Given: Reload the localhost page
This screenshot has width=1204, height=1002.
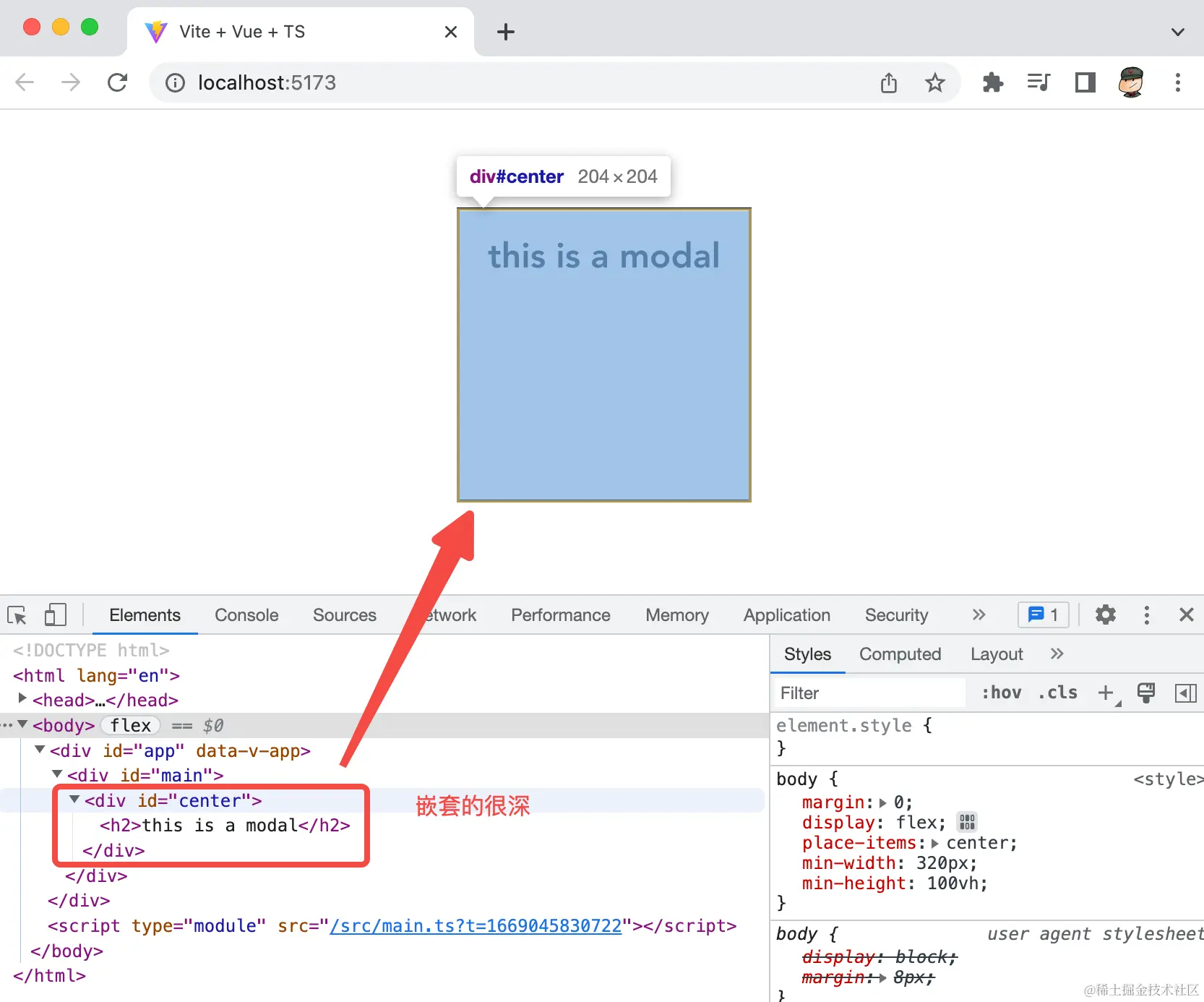Looking at the screenshot, I should pyautogui.click(x=117, y=82).
